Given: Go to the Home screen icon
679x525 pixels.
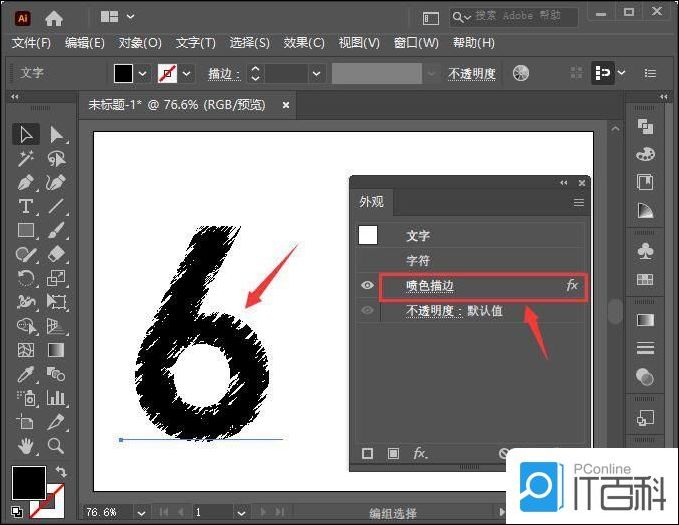Looking at the screenshot, I should (54, 17).
